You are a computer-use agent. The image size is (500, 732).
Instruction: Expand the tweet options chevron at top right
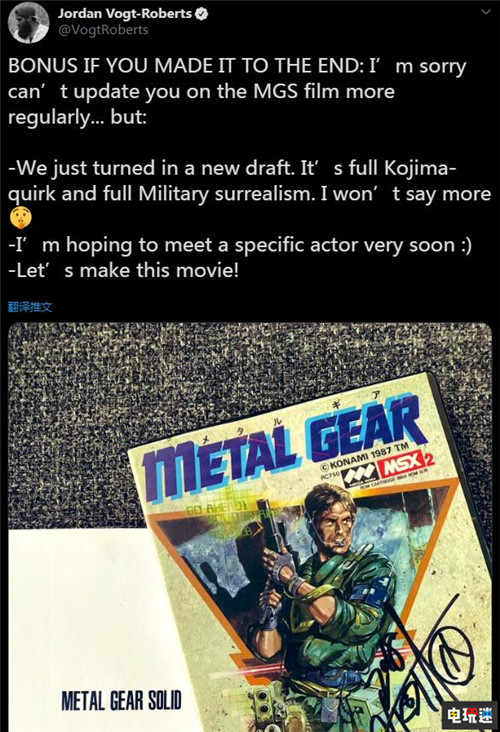(486, 12)
